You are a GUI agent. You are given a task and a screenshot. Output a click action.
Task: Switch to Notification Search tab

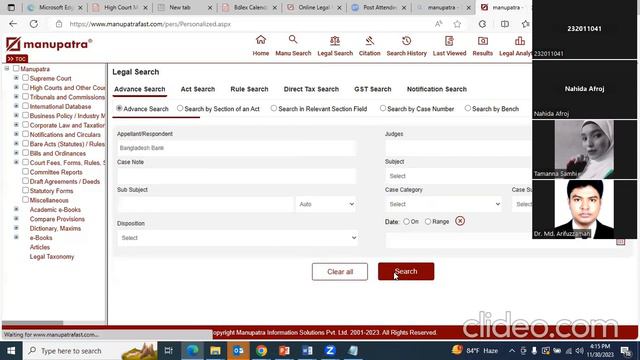point(436,89)
